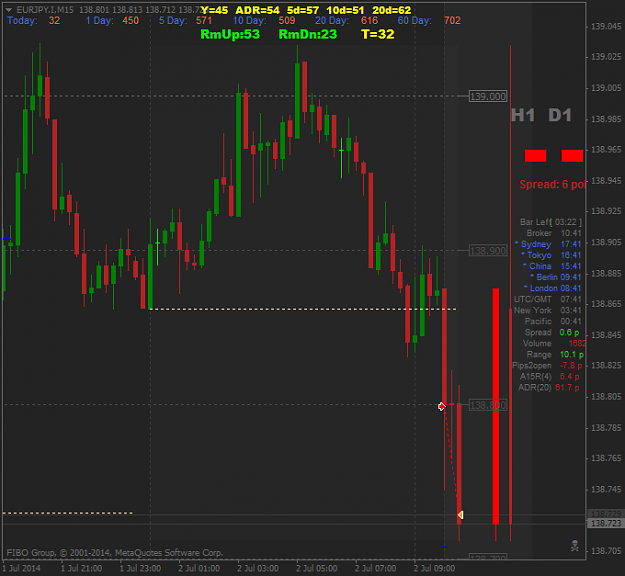Click the 138.765 price axis label

pos(606,458)
